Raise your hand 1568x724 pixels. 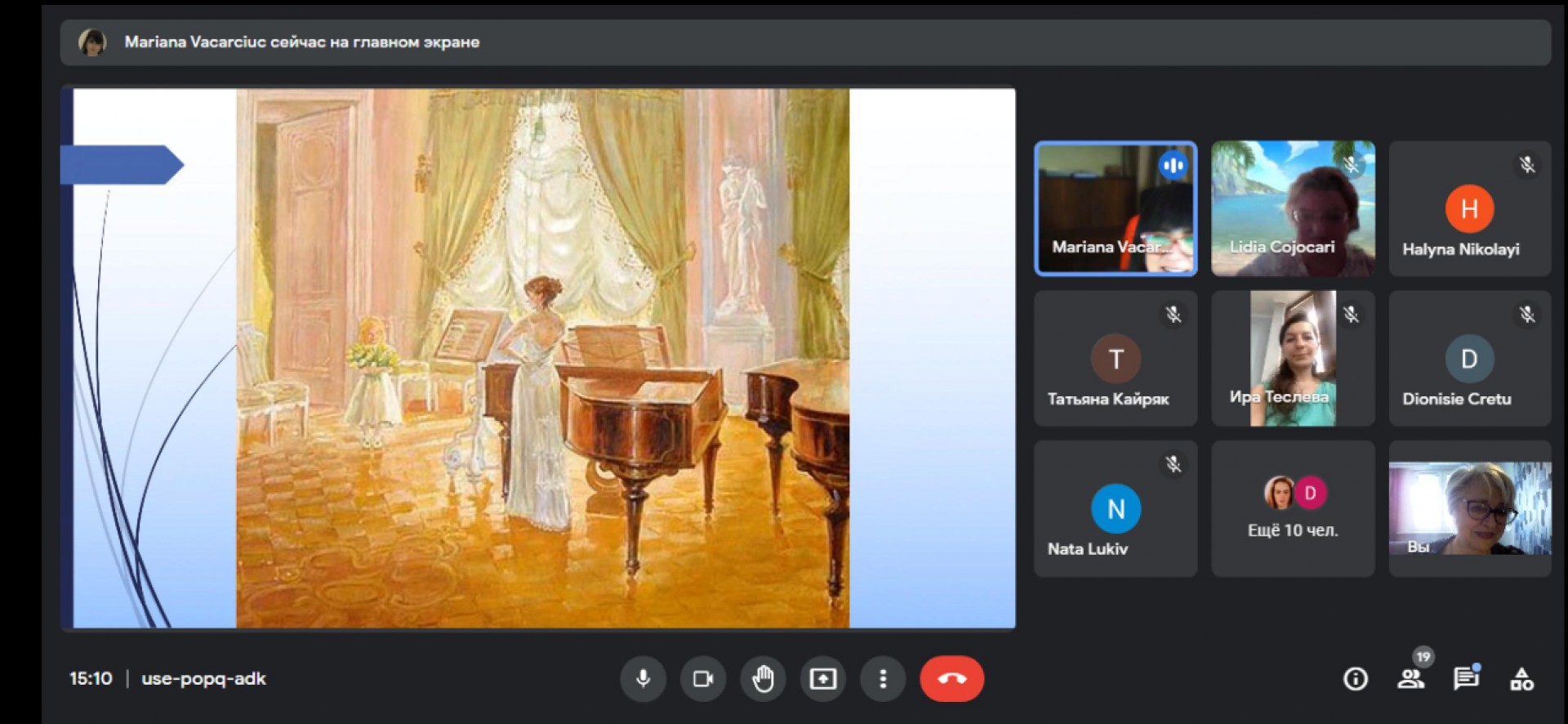[x=763, y=678]
